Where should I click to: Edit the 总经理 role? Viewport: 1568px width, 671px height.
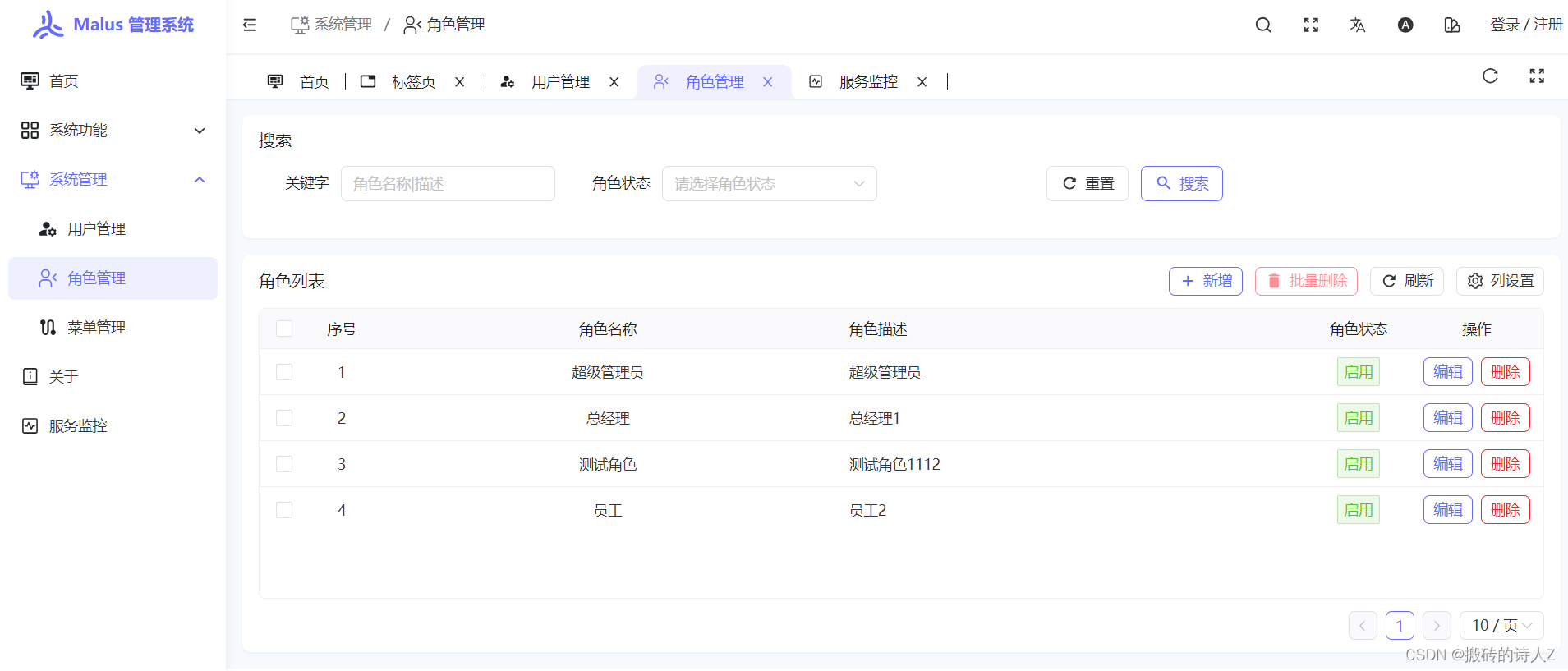coord(1448,418)
